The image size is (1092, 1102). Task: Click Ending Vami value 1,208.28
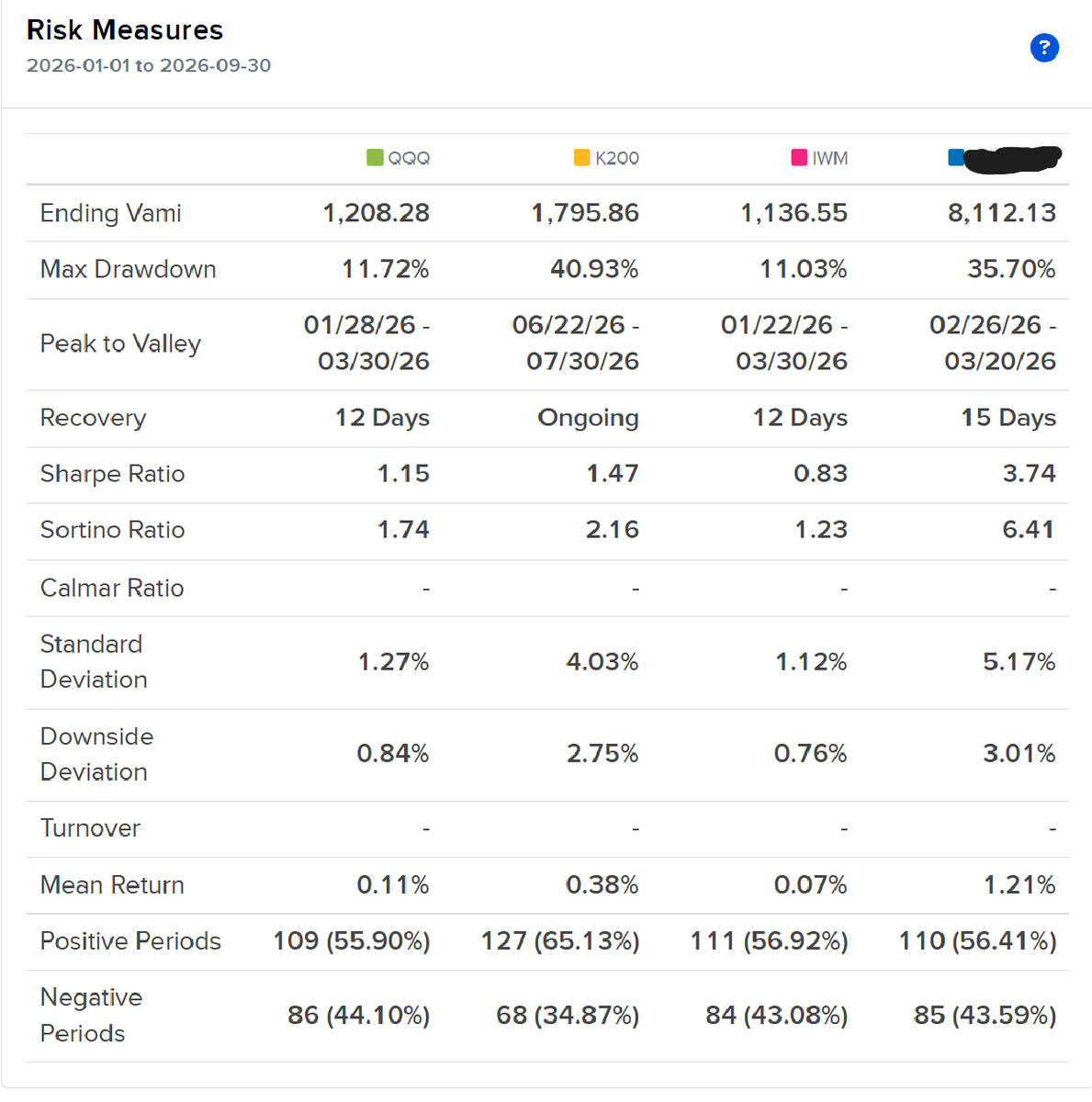point(377,213)
